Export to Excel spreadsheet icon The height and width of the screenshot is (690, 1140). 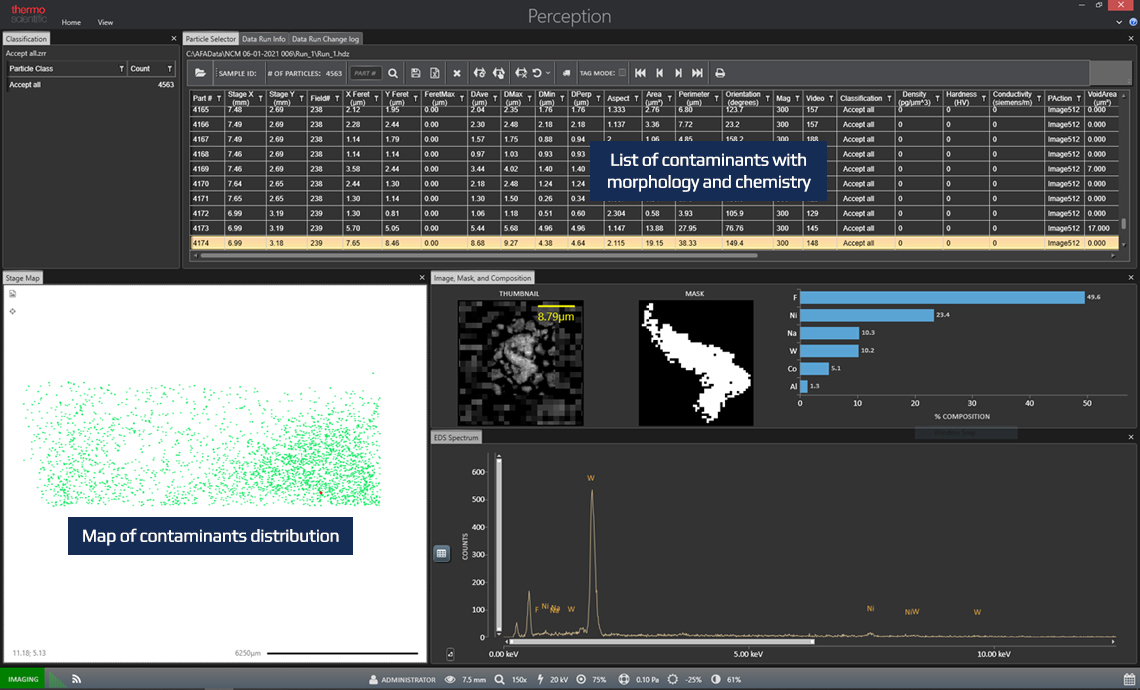[x=435, y=73]
